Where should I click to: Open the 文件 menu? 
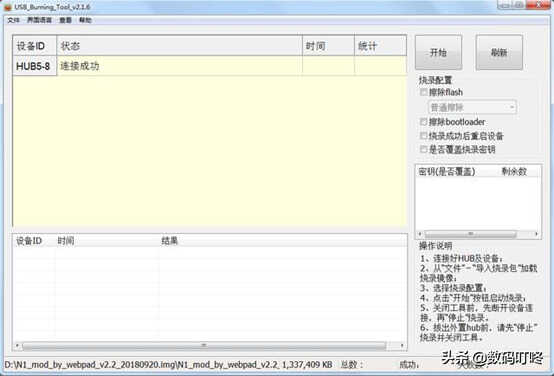[x=13, y=20]
